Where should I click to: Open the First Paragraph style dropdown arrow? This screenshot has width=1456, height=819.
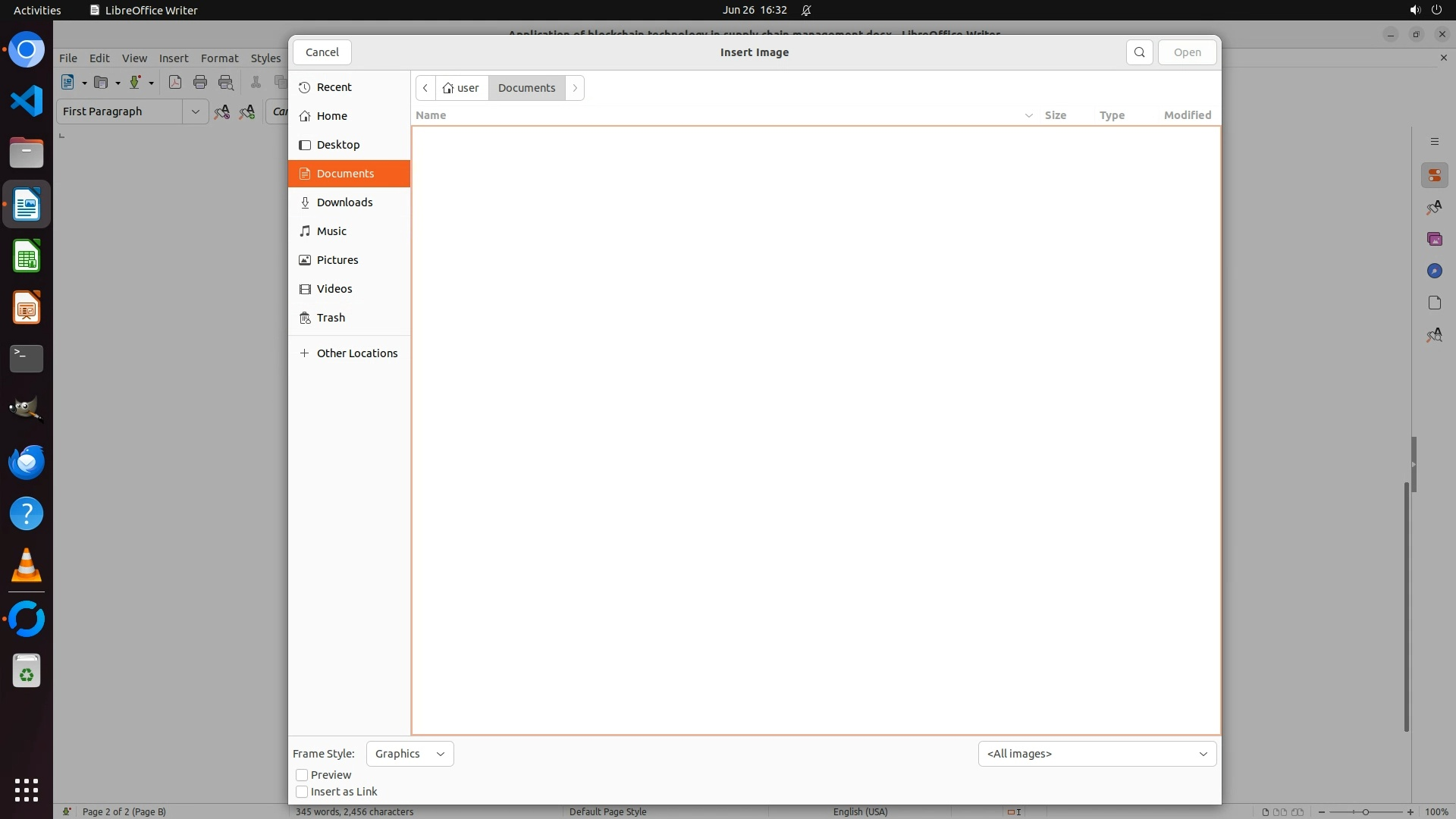pyautogui.click(x=195, y=111)
